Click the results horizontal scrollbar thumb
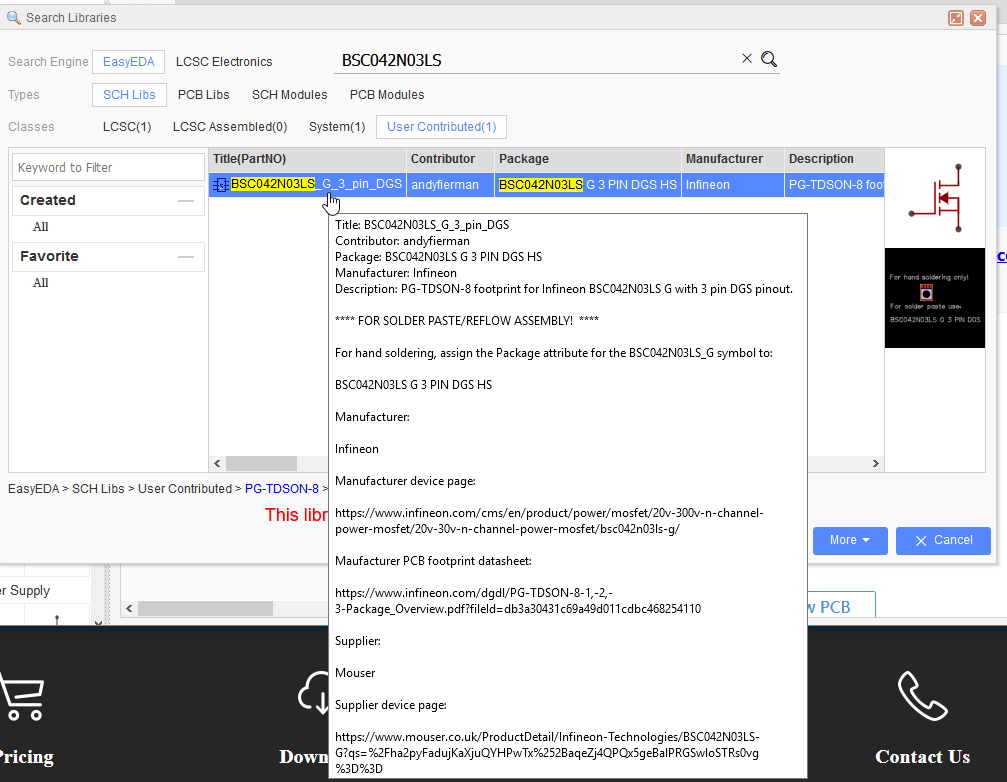The image size is (1007, 782). tap(261, 464)
